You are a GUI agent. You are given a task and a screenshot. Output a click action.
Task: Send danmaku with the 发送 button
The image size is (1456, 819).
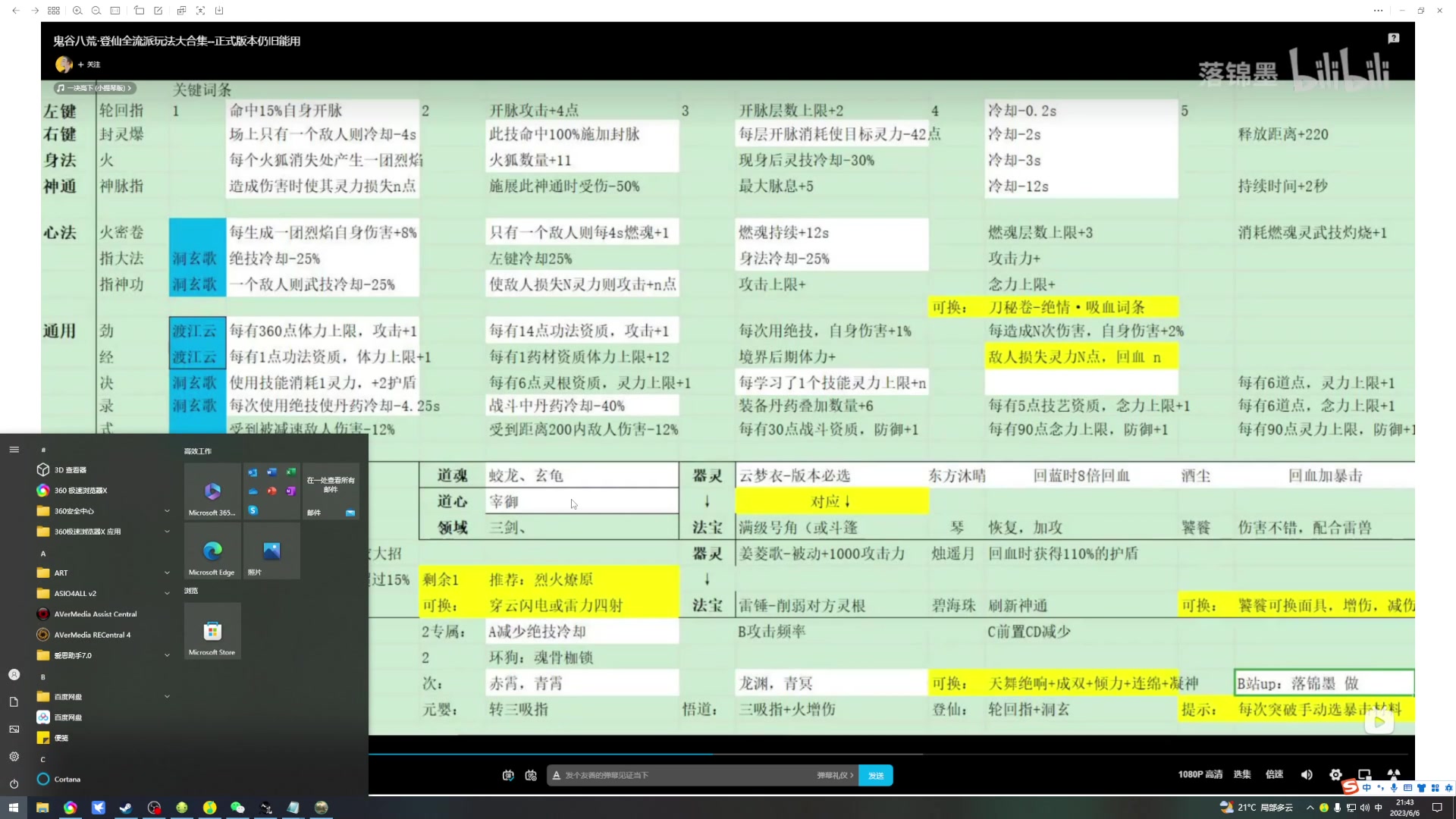click(876, 775)
